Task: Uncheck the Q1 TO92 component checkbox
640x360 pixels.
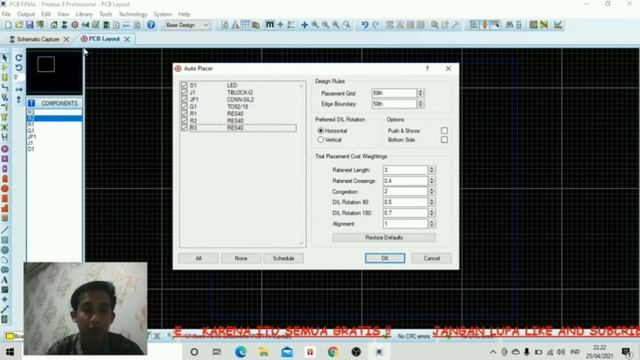Action: point(184,107)
